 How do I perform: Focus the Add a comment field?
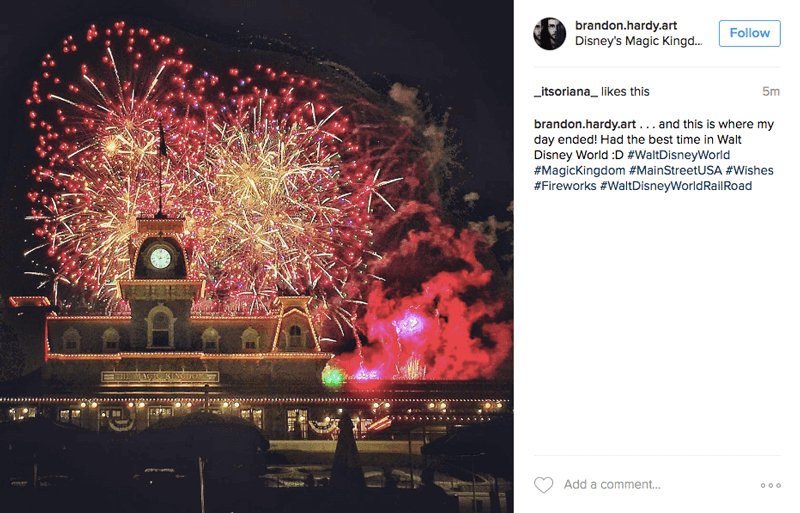click(658, 484)
